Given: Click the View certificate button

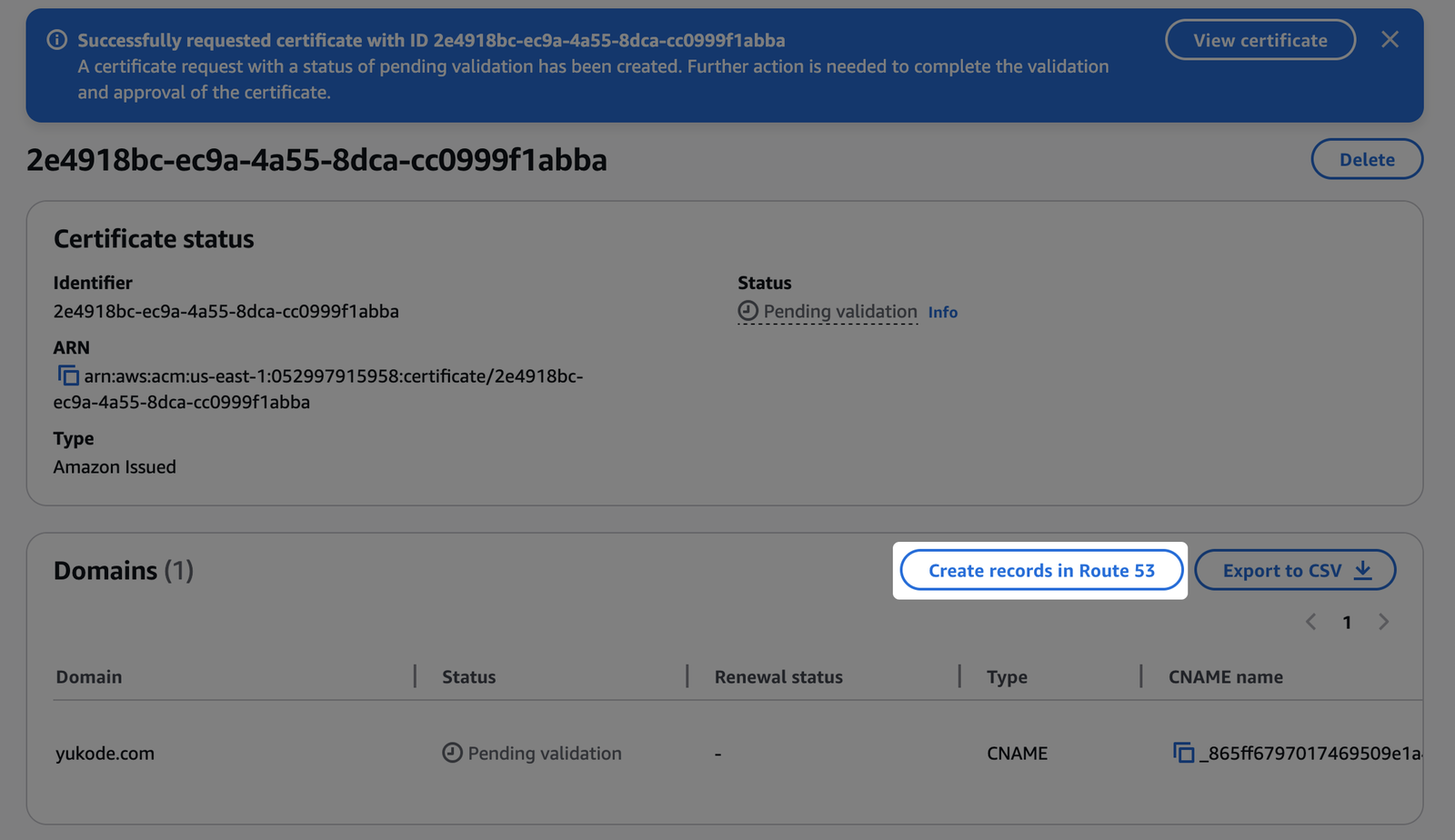Looking at the screenshot, I should [x=1260, y=40].
